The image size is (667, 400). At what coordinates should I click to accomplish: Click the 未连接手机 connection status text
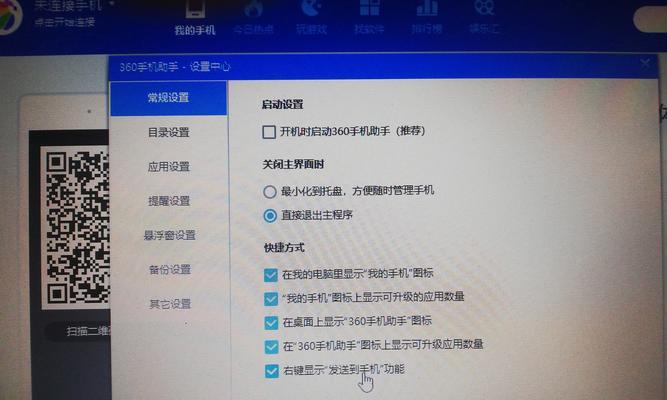click(x=68, y=6)
